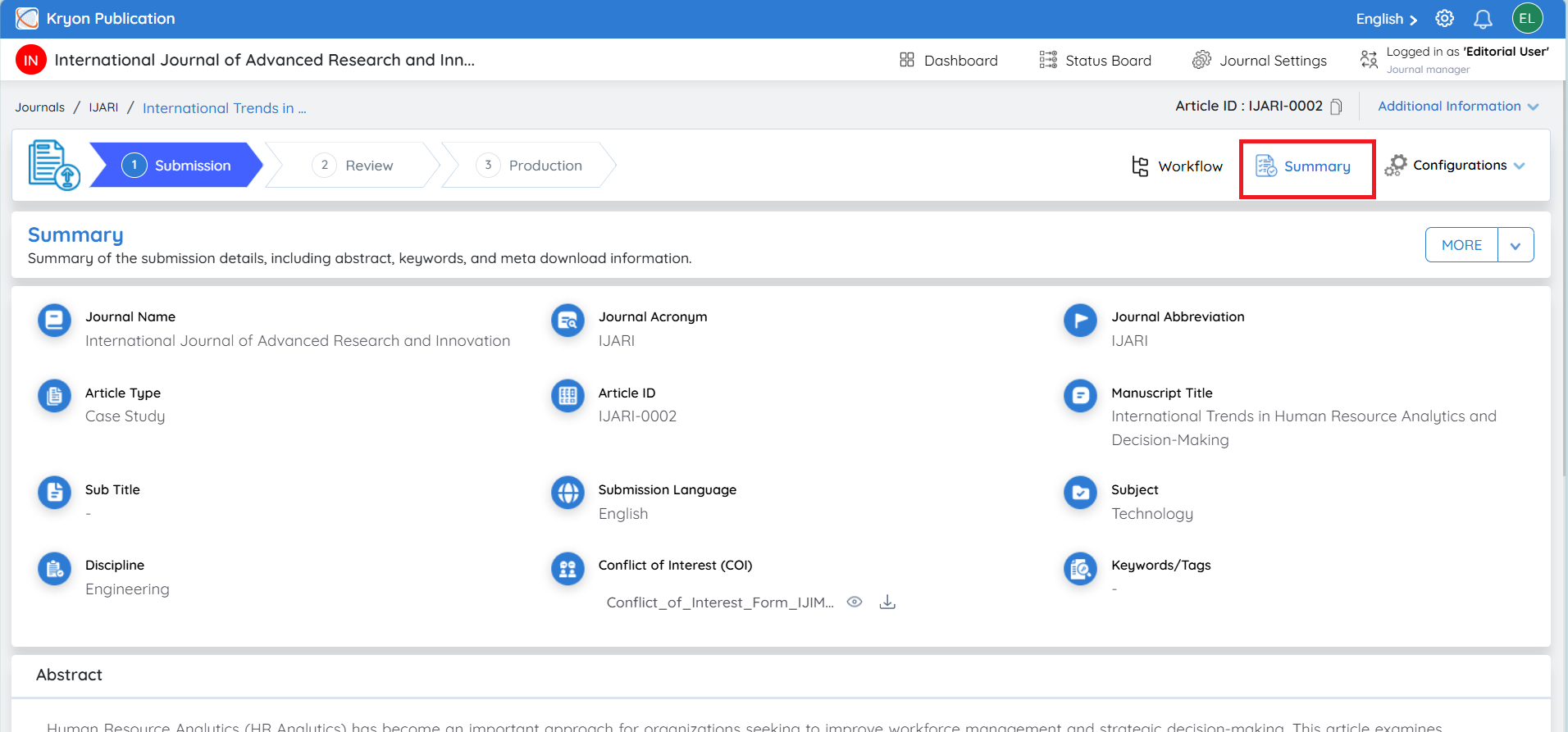Open Journal Settings

1260,60
